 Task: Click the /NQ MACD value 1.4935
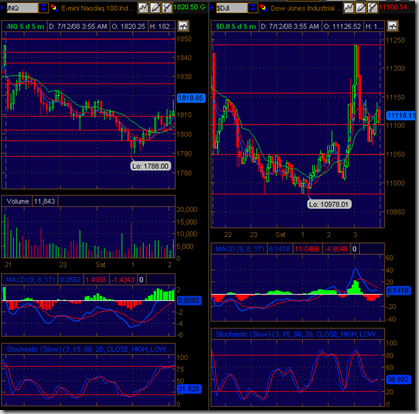pos(96,280)
